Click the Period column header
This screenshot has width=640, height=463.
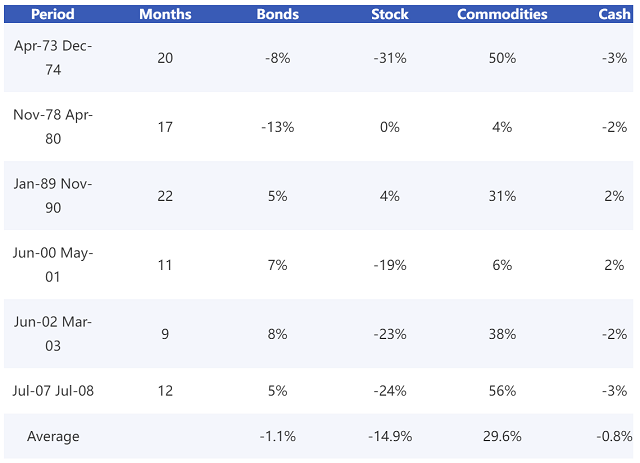click(x=53, y=15)
